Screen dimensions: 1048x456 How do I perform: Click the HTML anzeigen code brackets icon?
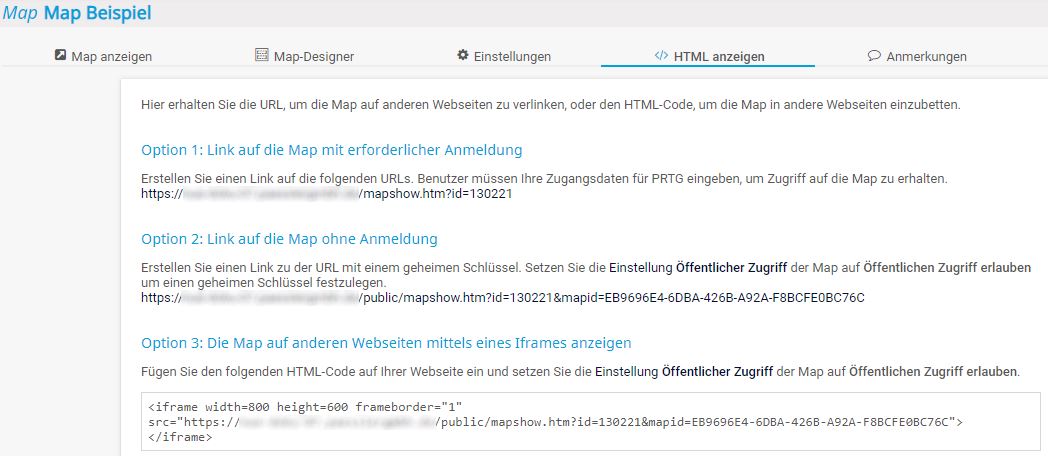tap(661, 56)
